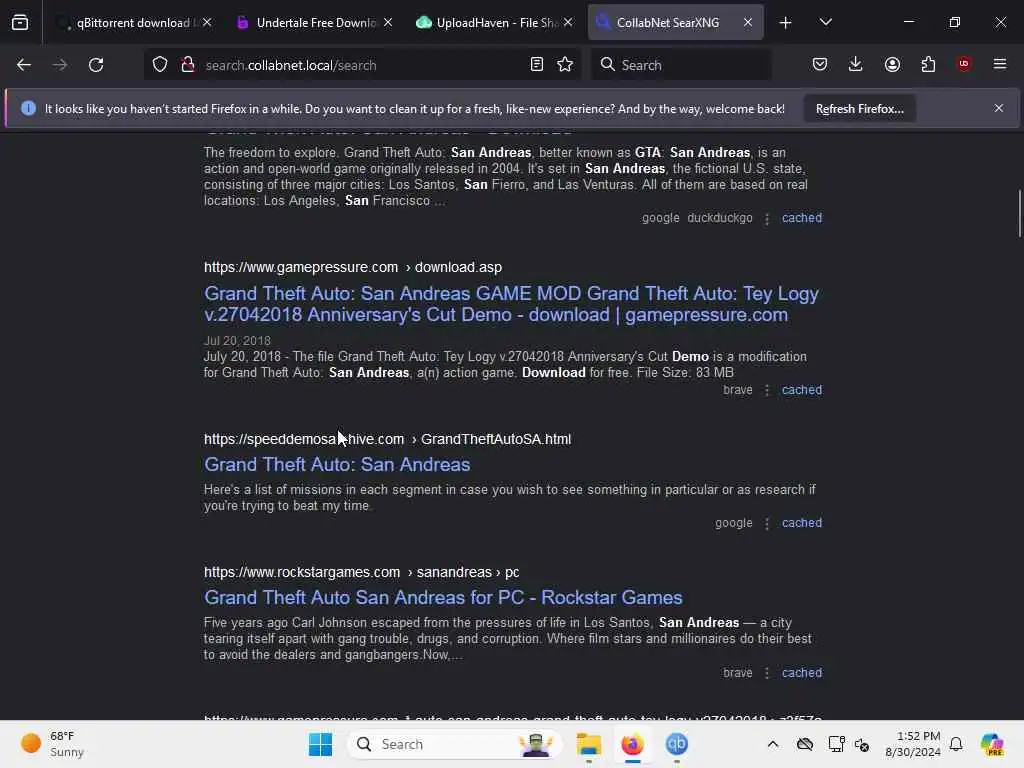
Task: Switch to qBittorrent download tab
Action: point(133,22)
